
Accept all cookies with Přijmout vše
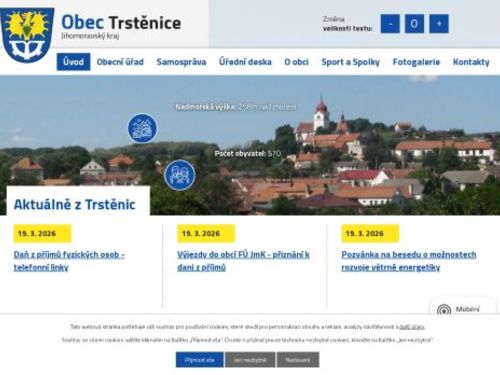[x=200, y=360]
